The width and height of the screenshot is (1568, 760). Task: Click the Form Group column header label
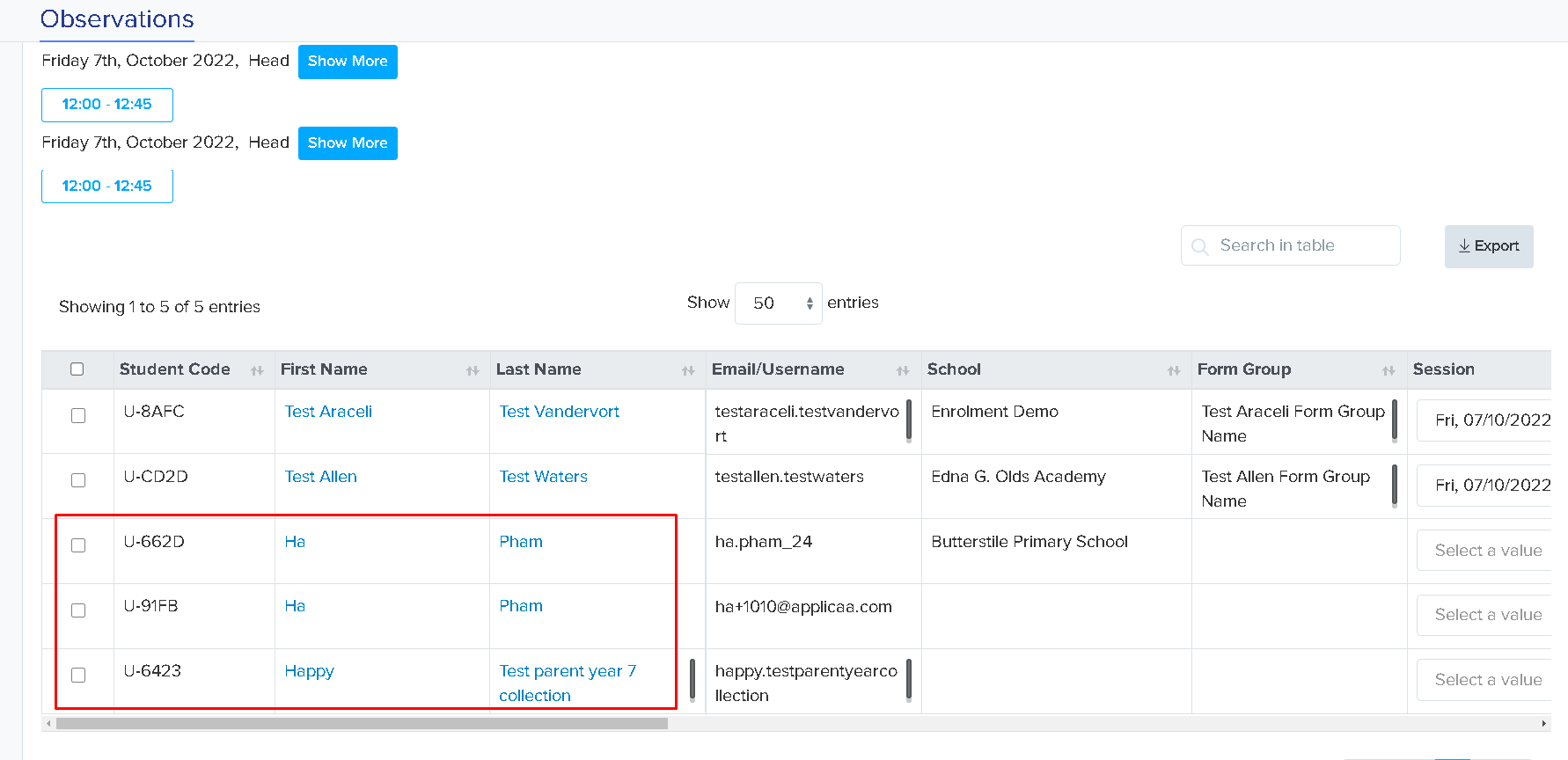pyautogui.click(x=1244, y=369)
